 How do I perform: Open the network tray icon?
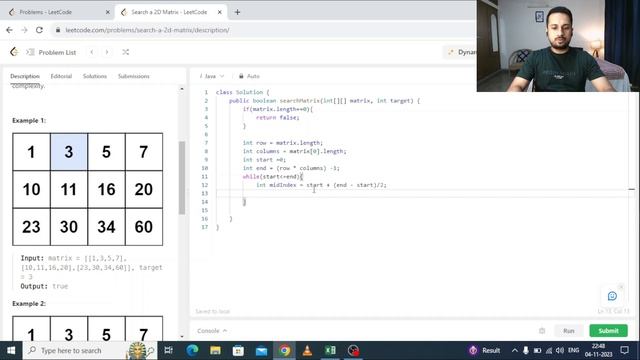[x=549, y=351]
